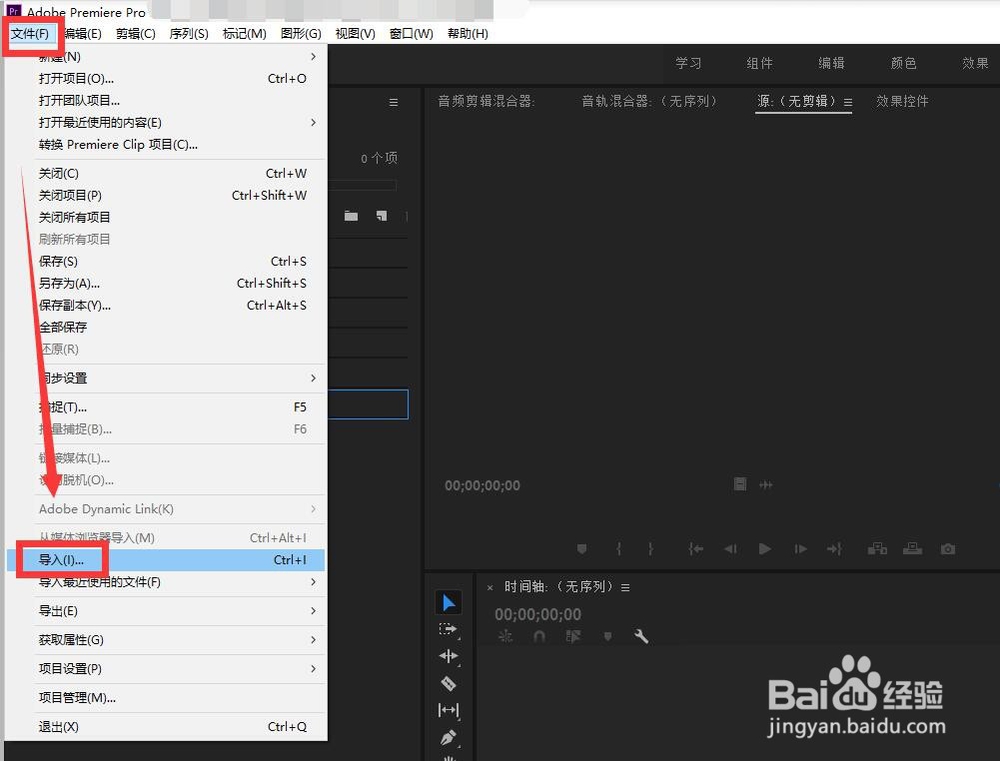Expand the 导入最近使用的文件(F) submenu
Screen dimensions: 1000x761
click(166, 582)
